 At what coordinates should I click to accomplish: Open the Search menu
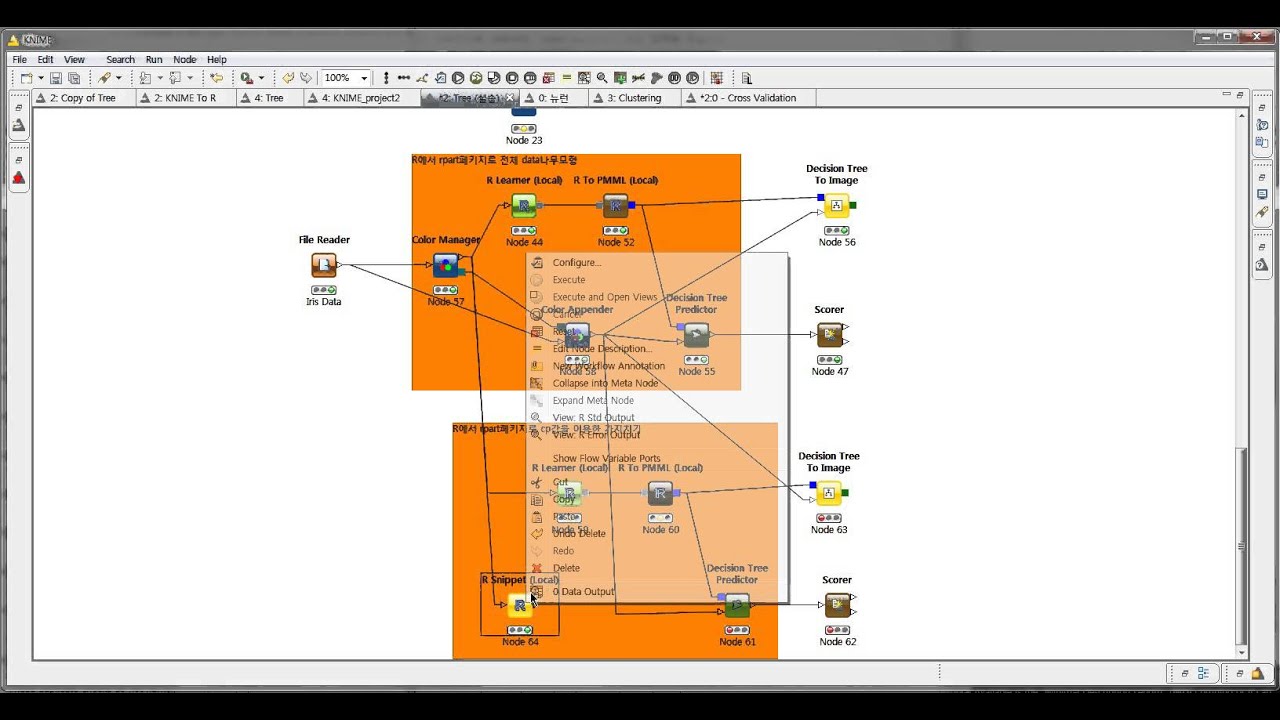pyautogui.click(x=120, y=60)
